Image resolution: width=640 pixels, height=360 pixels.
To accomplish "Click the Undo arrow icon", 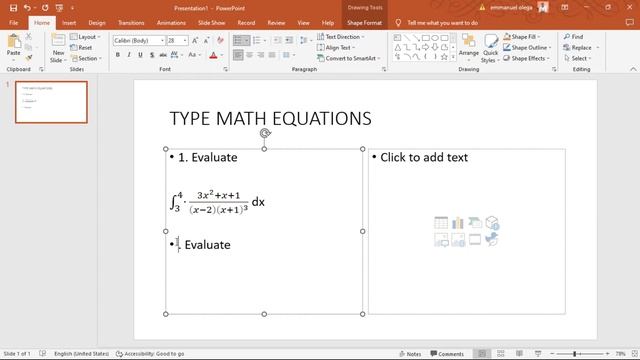I will pyautogui.click(x=27, y=8).
